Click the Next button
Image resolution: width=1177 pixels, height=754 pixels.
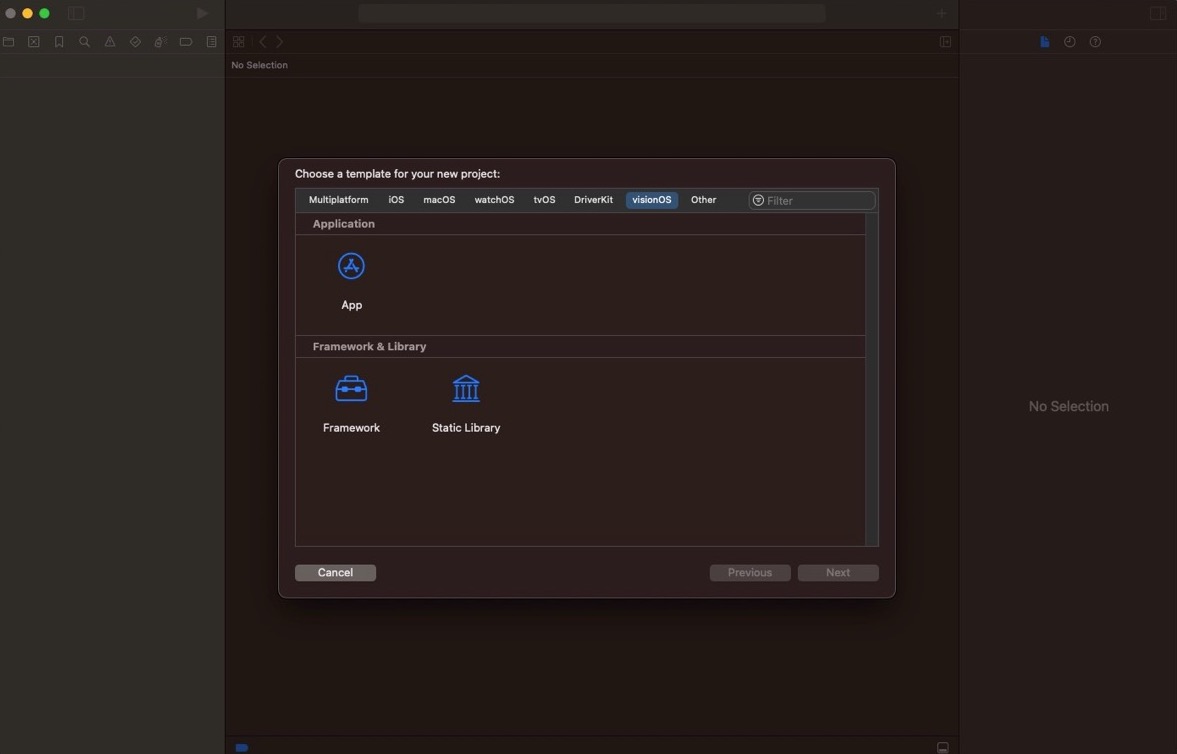(838, 573)
